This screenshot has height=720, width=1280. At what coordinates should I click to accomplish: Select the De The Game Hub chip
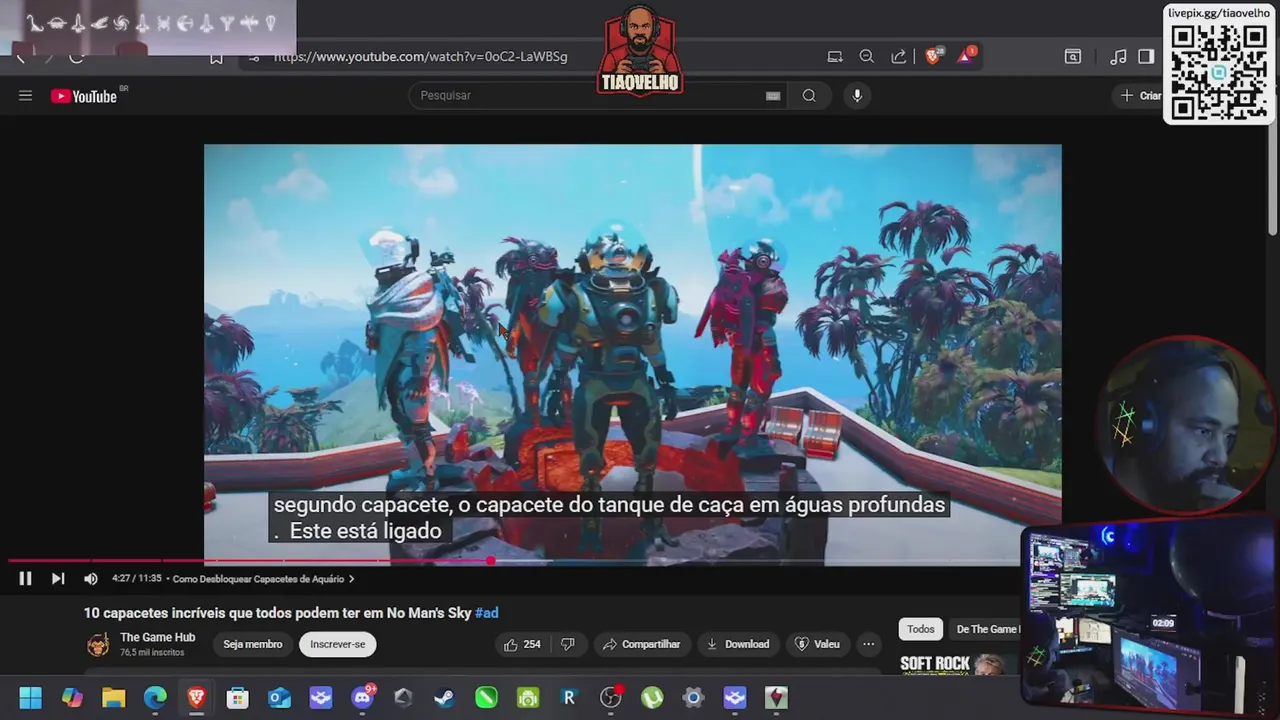tap(986, 629)
